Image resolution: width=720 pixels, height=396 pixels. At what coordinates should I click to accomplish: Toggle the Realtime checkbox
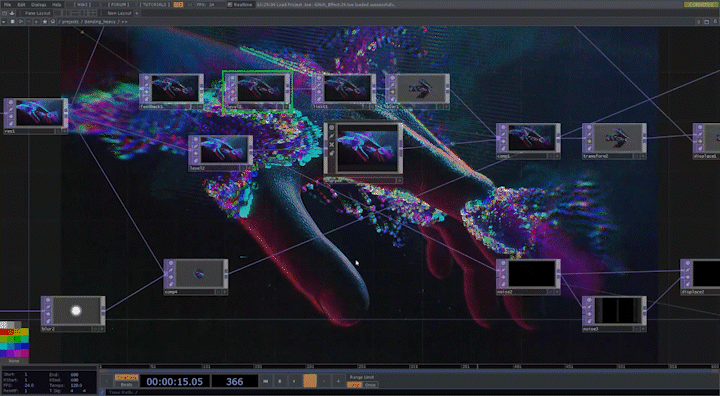click(x=230, y=5)
